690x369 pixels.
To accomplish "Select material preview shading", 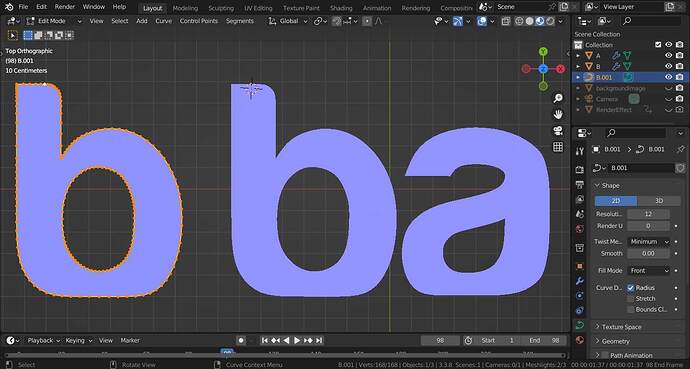I will coord(540,21).
